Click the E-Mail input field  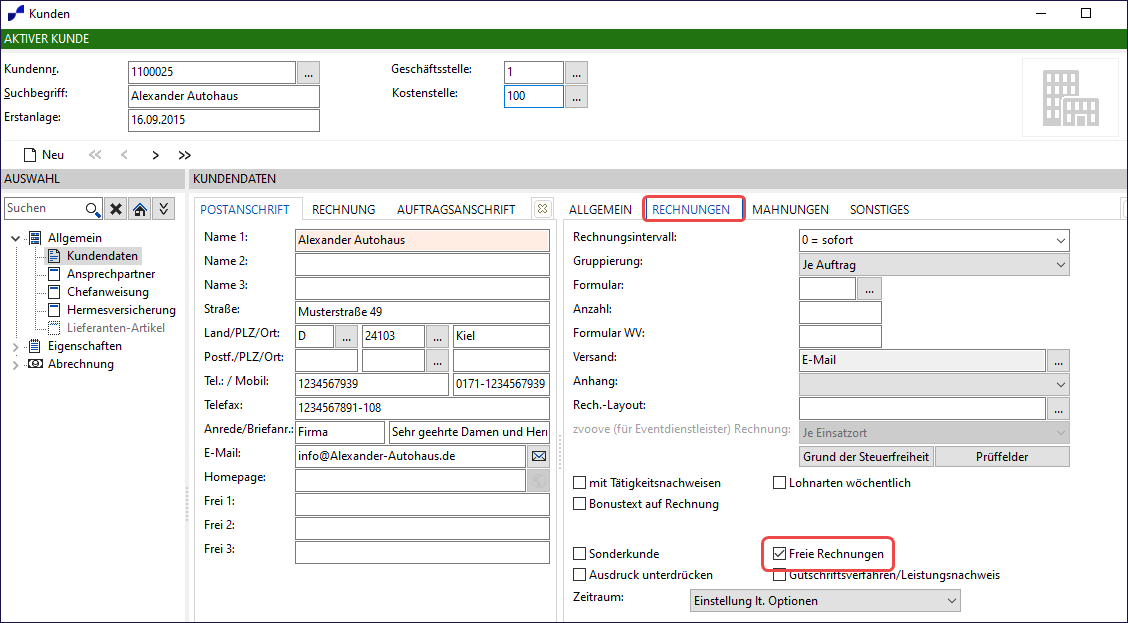point(410,456)
